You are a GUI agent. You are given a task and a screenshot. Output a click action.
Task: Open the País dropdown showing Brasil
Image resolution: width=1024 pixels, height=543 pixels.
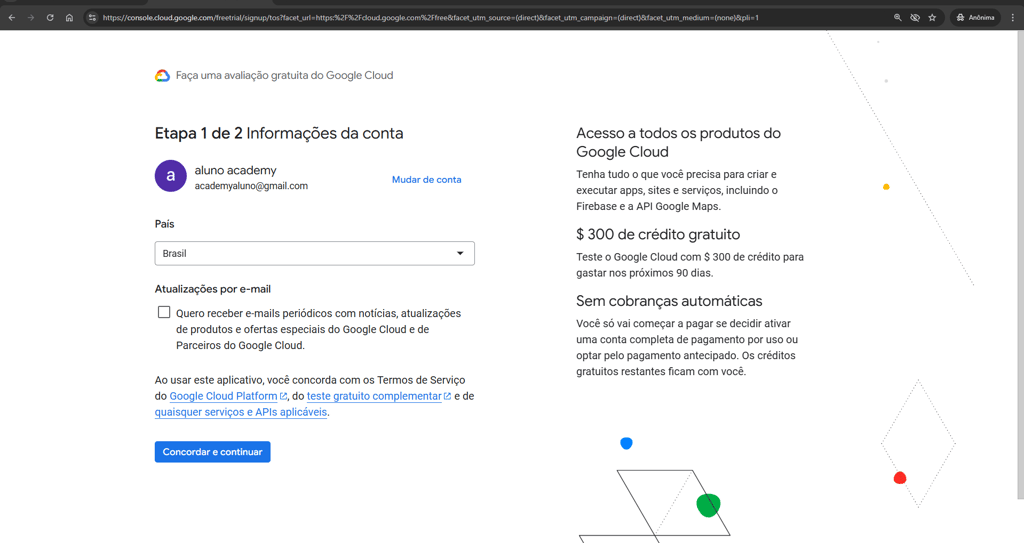tap(315, 254)
